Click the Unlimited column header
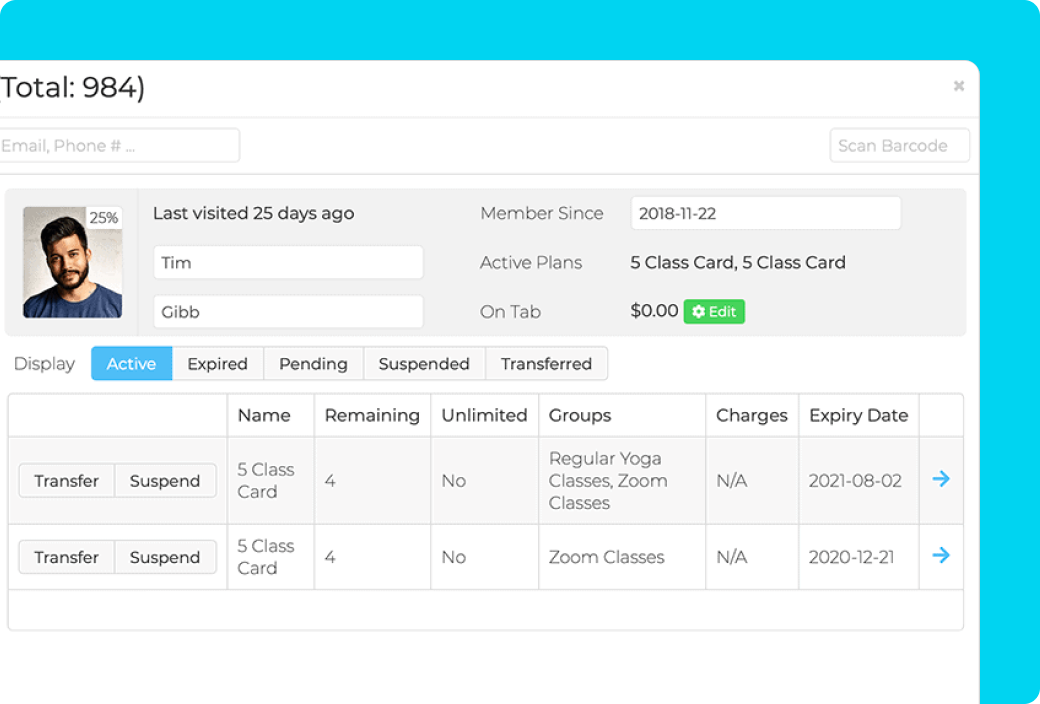1040x704 pixels. (x=484, y=415)
